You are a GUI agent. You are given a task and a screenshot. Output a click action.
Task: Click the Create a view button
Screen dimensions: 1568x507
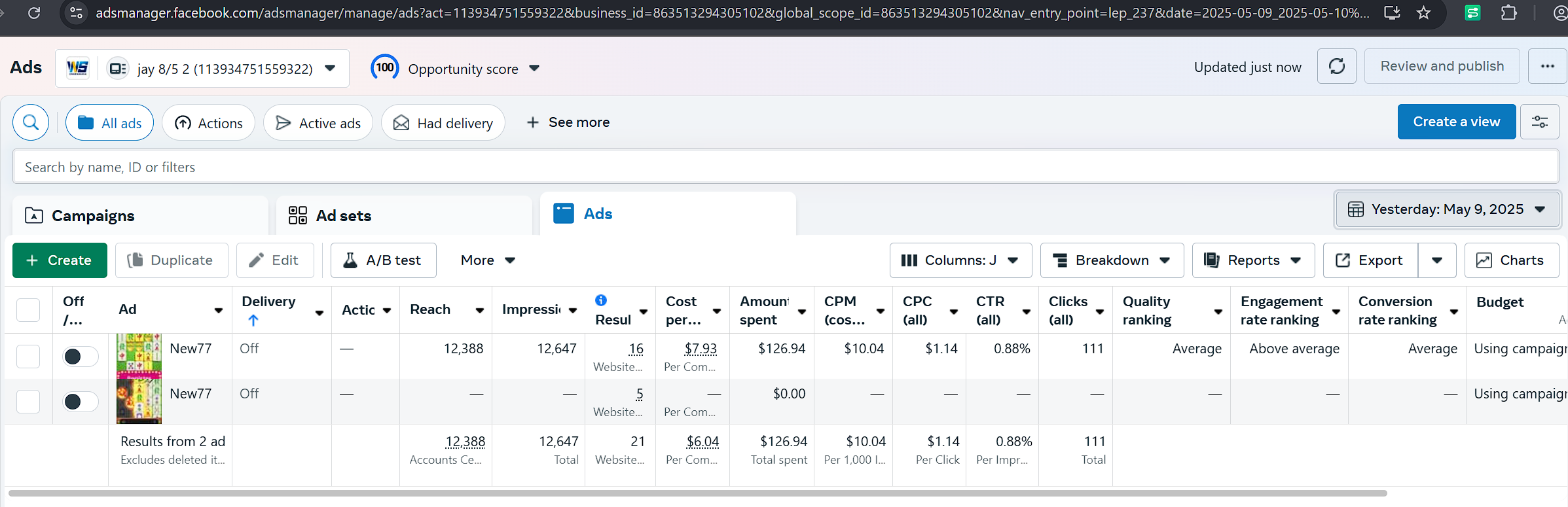tap(1456, 122)
